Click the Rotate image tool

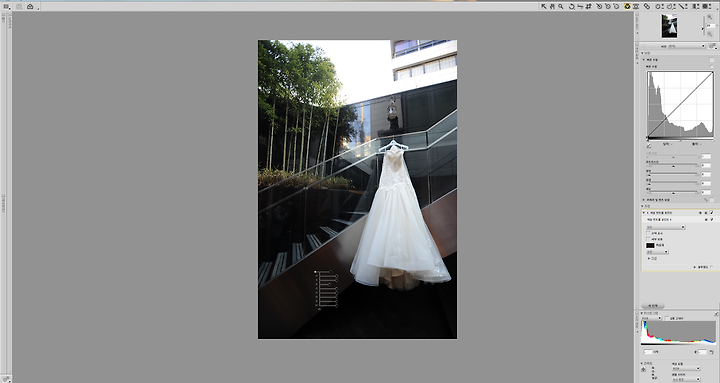point(572,6)
